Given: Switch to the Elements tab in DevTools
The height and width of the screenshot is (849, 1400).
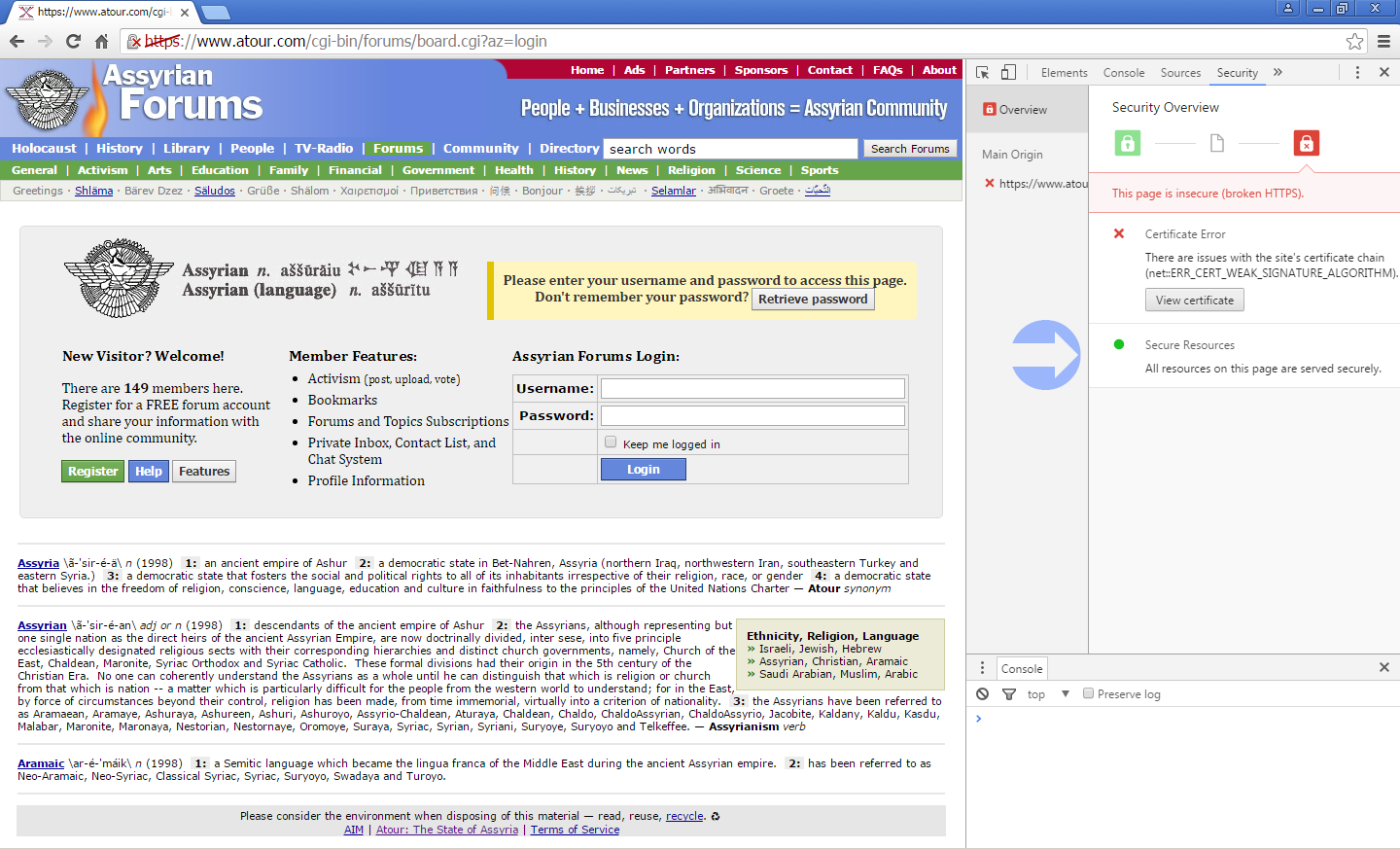Looking at the screenshot, I should (x=1064, y=72).
